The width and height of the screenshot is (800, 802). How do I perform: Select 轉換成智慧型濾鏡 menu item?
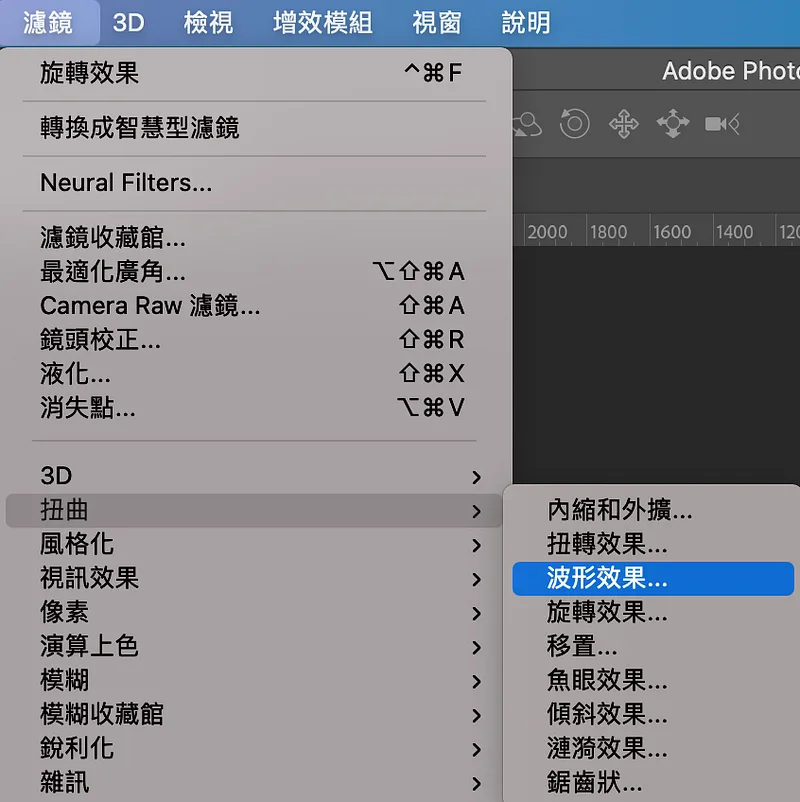[x=254, y=128]
